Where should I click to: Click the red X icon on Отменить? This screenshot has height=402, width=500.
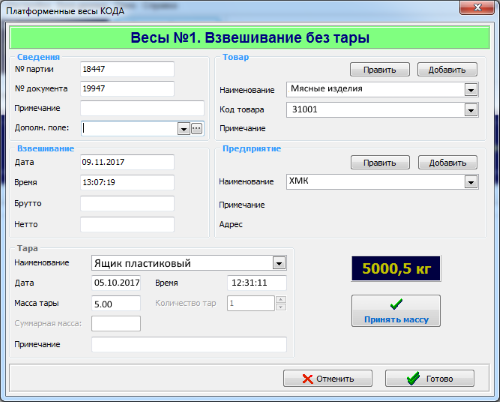pyautogui.click(x=307, y=379)
